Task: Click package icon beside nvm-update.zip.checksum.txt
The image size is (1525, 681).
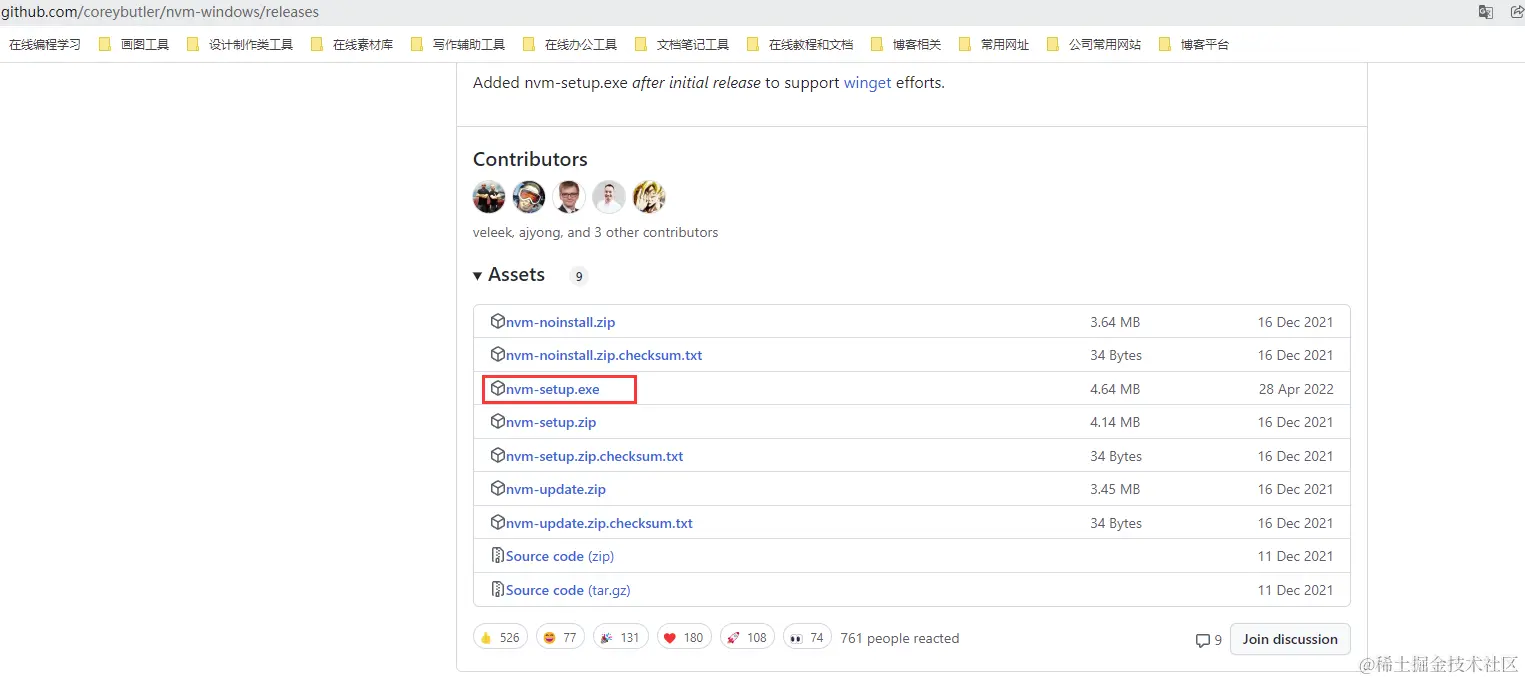Action: coord(498,522)
